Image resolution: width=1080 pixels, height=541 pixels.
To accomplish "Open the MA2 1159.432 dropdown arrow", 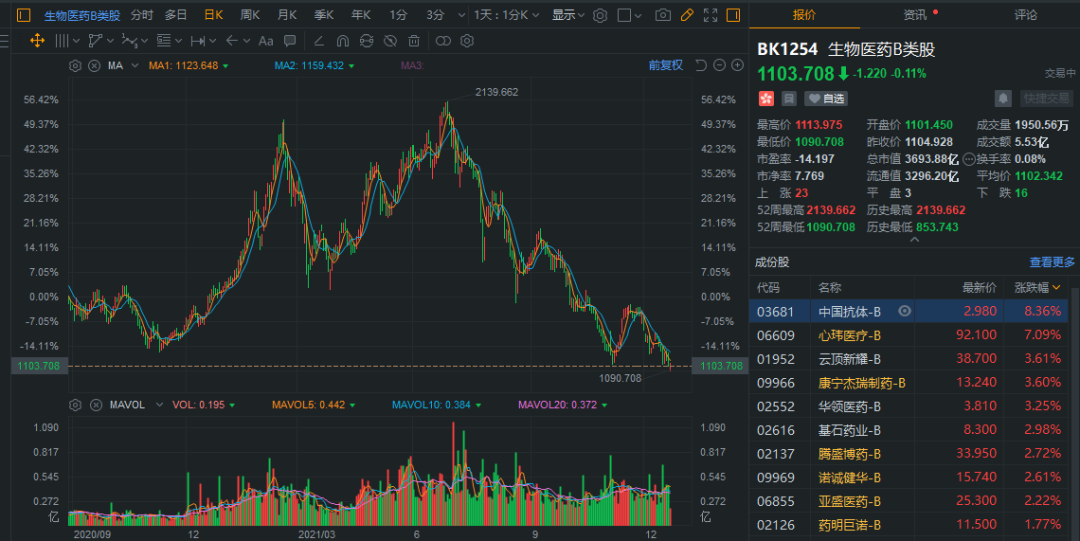I will pos(351,66).
